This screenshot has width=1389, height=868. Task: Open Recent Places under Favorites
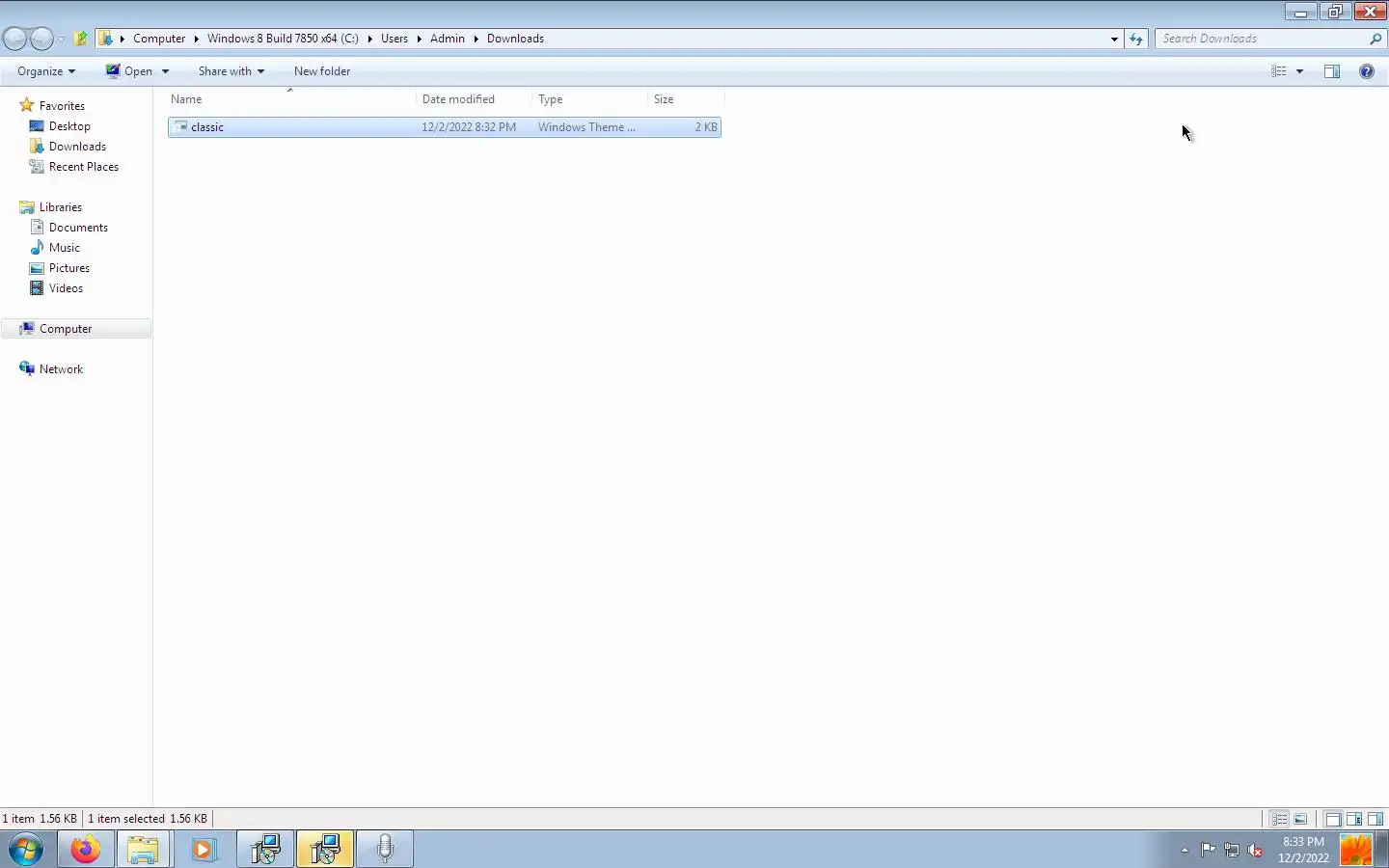(84, 167)
